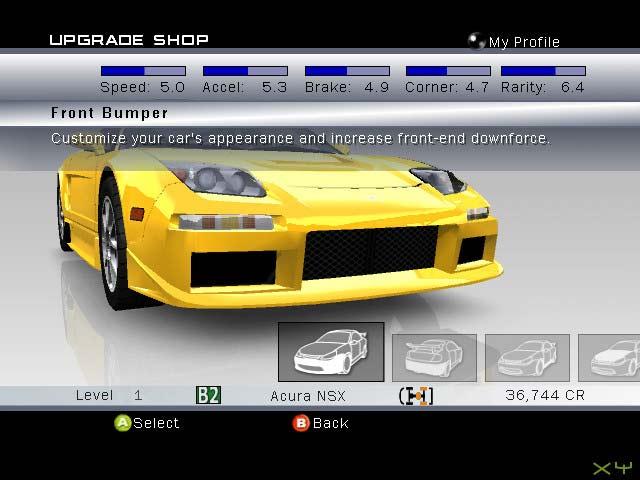Click the B2 car class badge
Image resolution: width=640 pixels, height=480 pixels.
208,395
